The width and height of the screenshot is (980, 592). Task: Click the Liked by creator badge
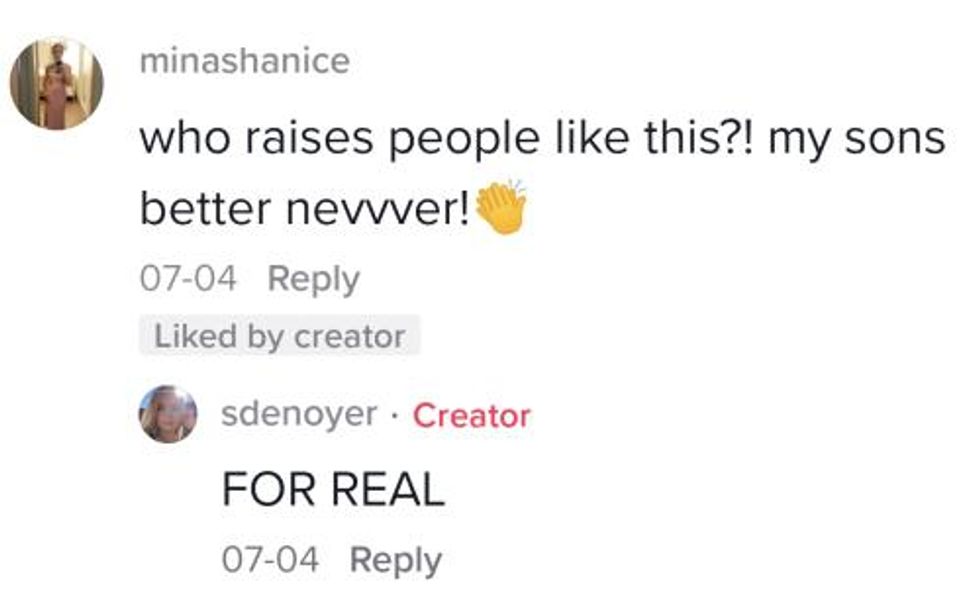click(279, 337)
